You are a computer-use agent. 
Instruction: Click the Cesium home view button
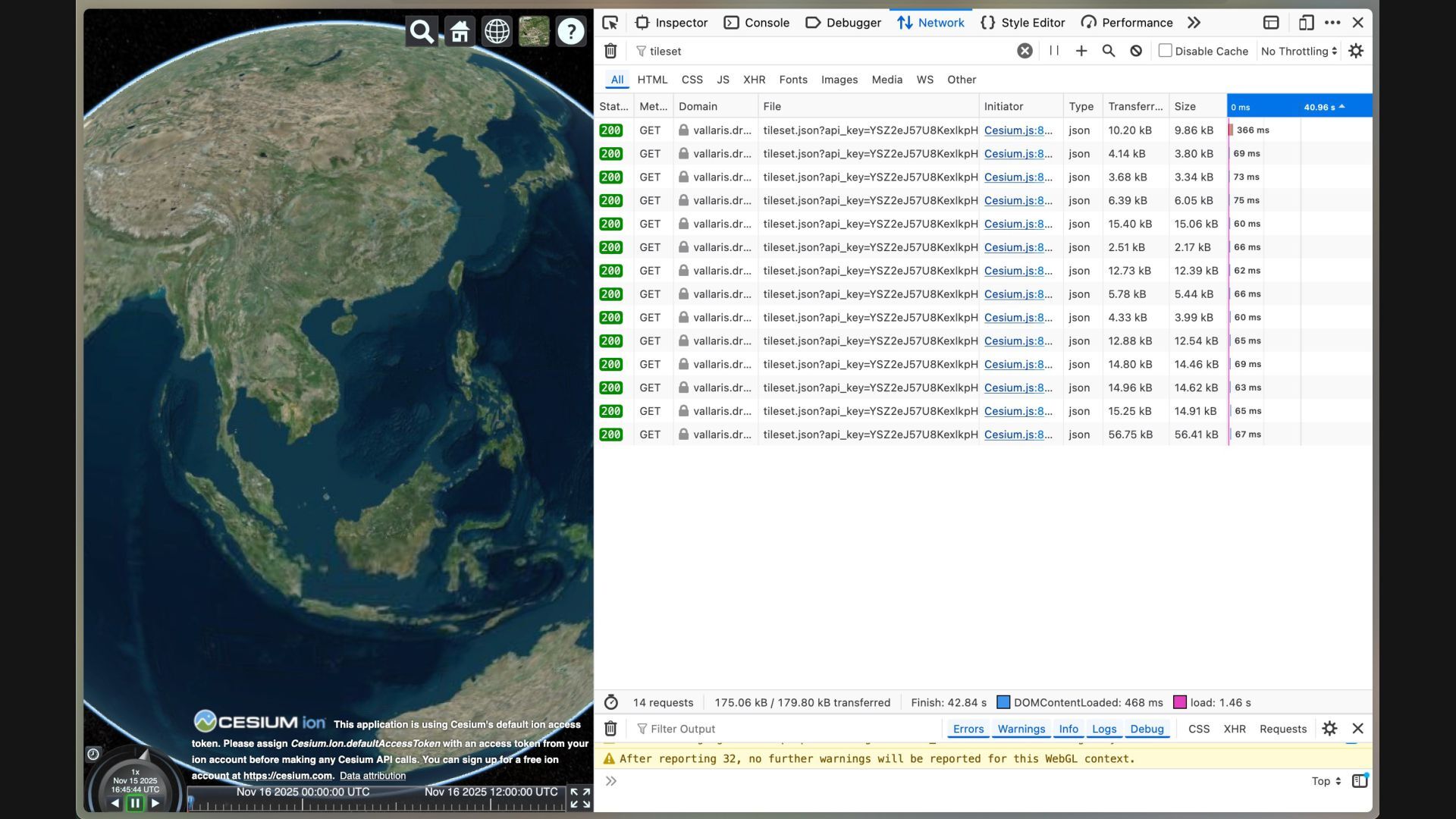pyautogui.click(x=460, y=32)
